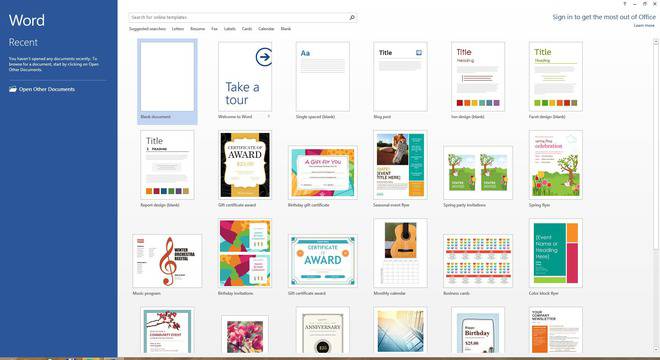Open the Your Company Newsletter template
Image resolution: width=660 pixels, height=360 pixels.
556,330
